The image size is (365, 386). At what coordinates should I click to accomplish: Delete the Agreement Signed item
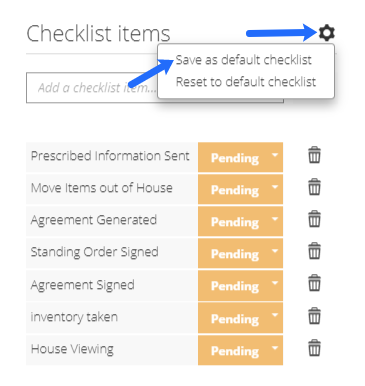coord(314,283)
